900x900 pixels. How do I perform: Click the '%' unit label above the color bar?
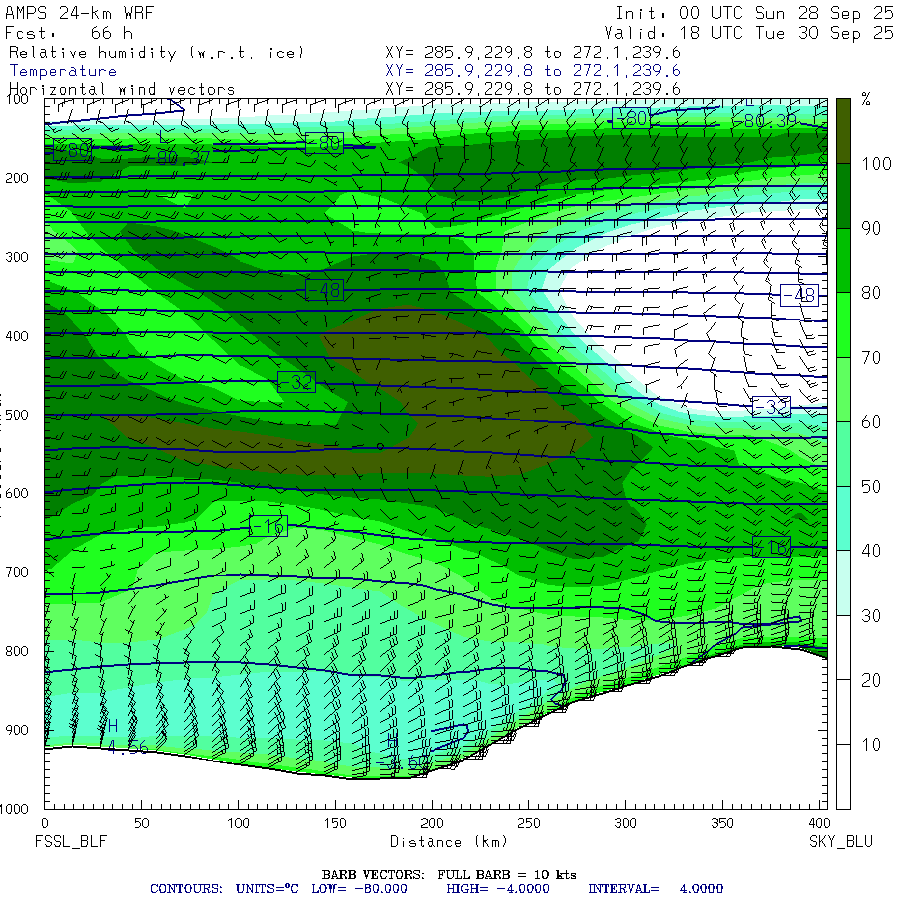coord(866,100)
